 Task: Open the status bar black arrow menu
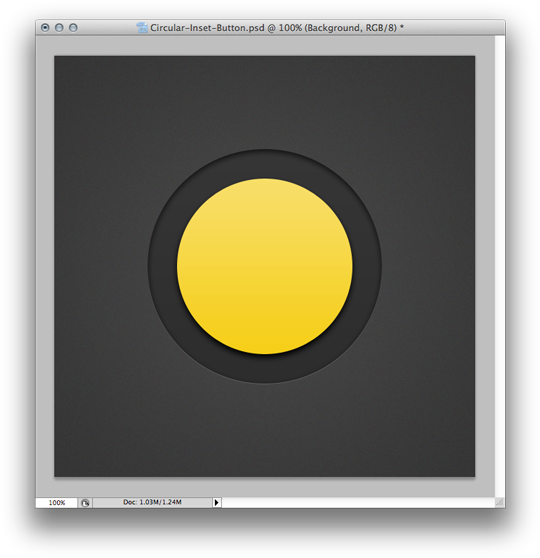216,502
